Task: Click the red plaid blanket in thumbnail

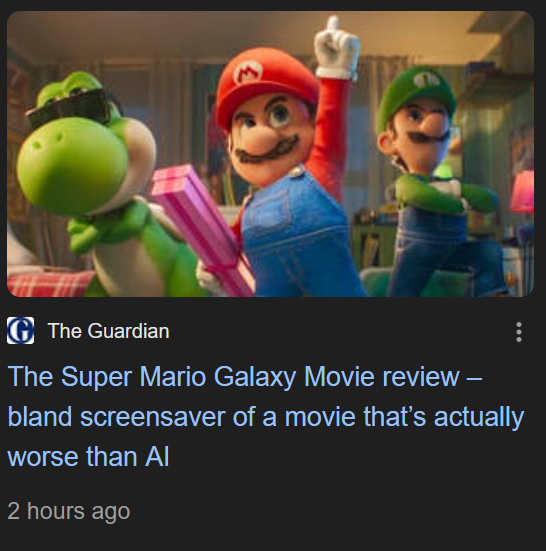Action: pyautogui.click(x=47, y=284)
